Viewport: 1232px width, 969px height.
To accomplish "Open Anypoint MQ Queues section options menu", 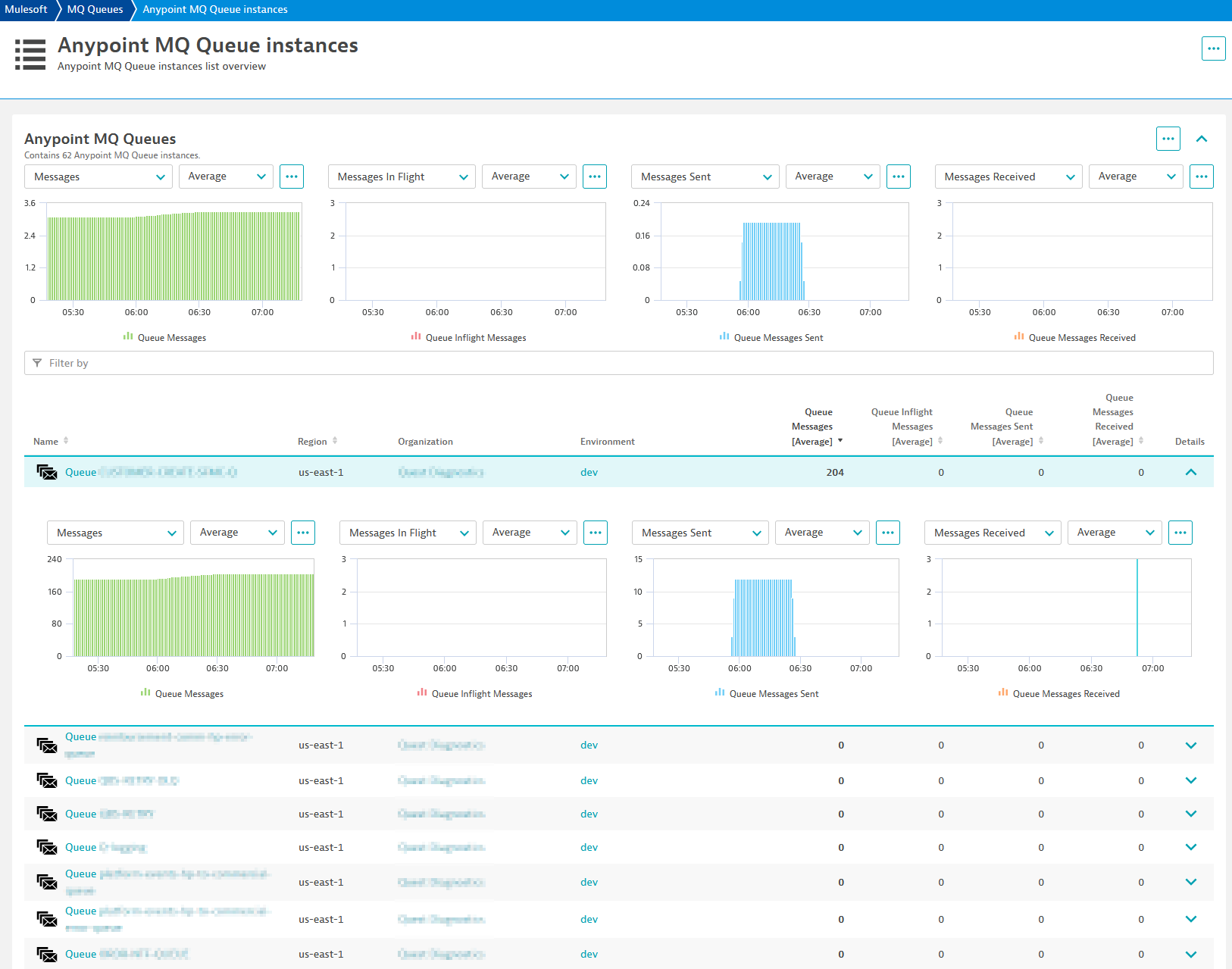I will pyautogui.click(x=1168, y=139).
